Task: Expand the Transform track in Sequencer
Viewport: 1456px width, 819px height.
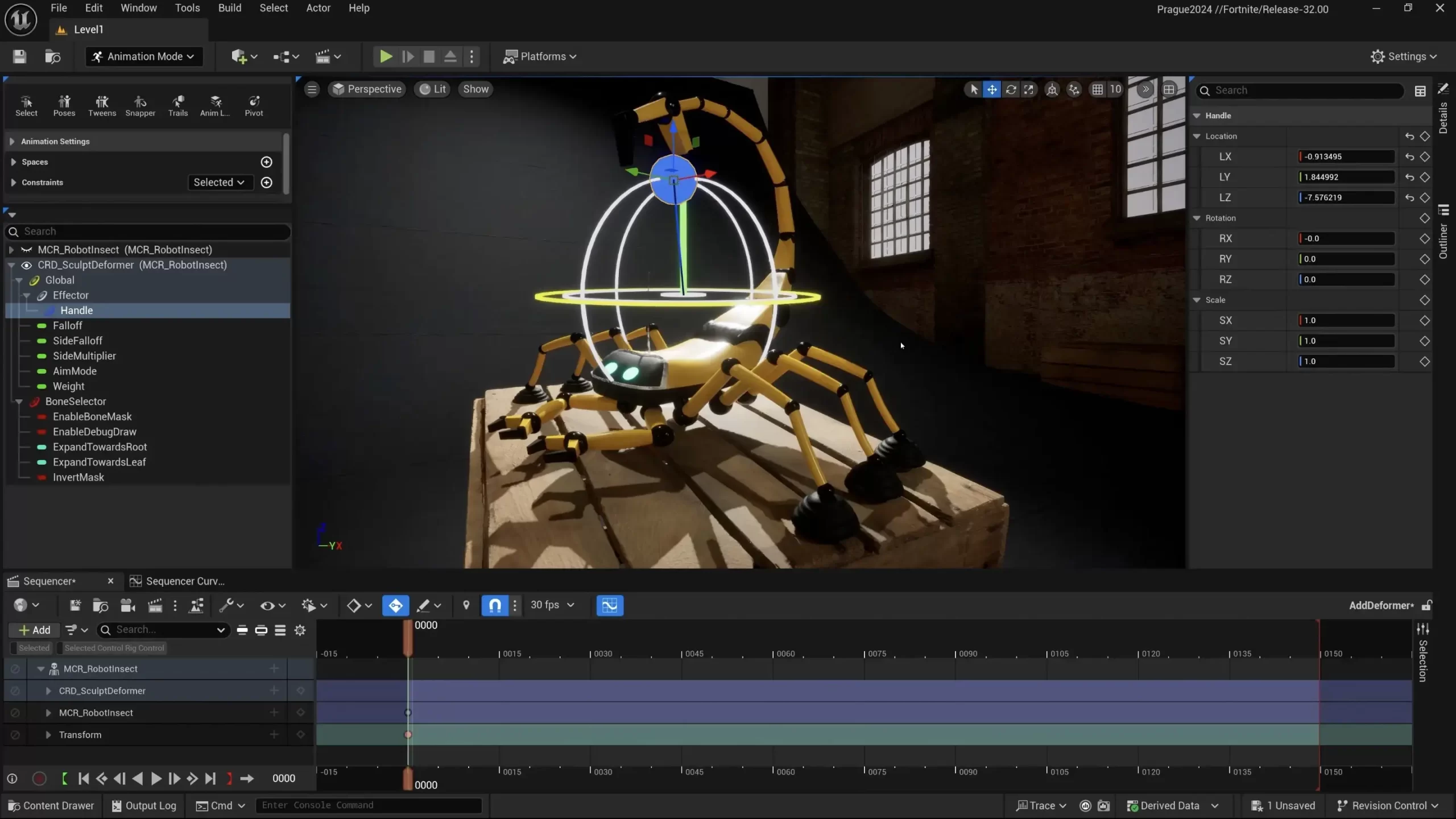Action: click(x=48, y=734)
